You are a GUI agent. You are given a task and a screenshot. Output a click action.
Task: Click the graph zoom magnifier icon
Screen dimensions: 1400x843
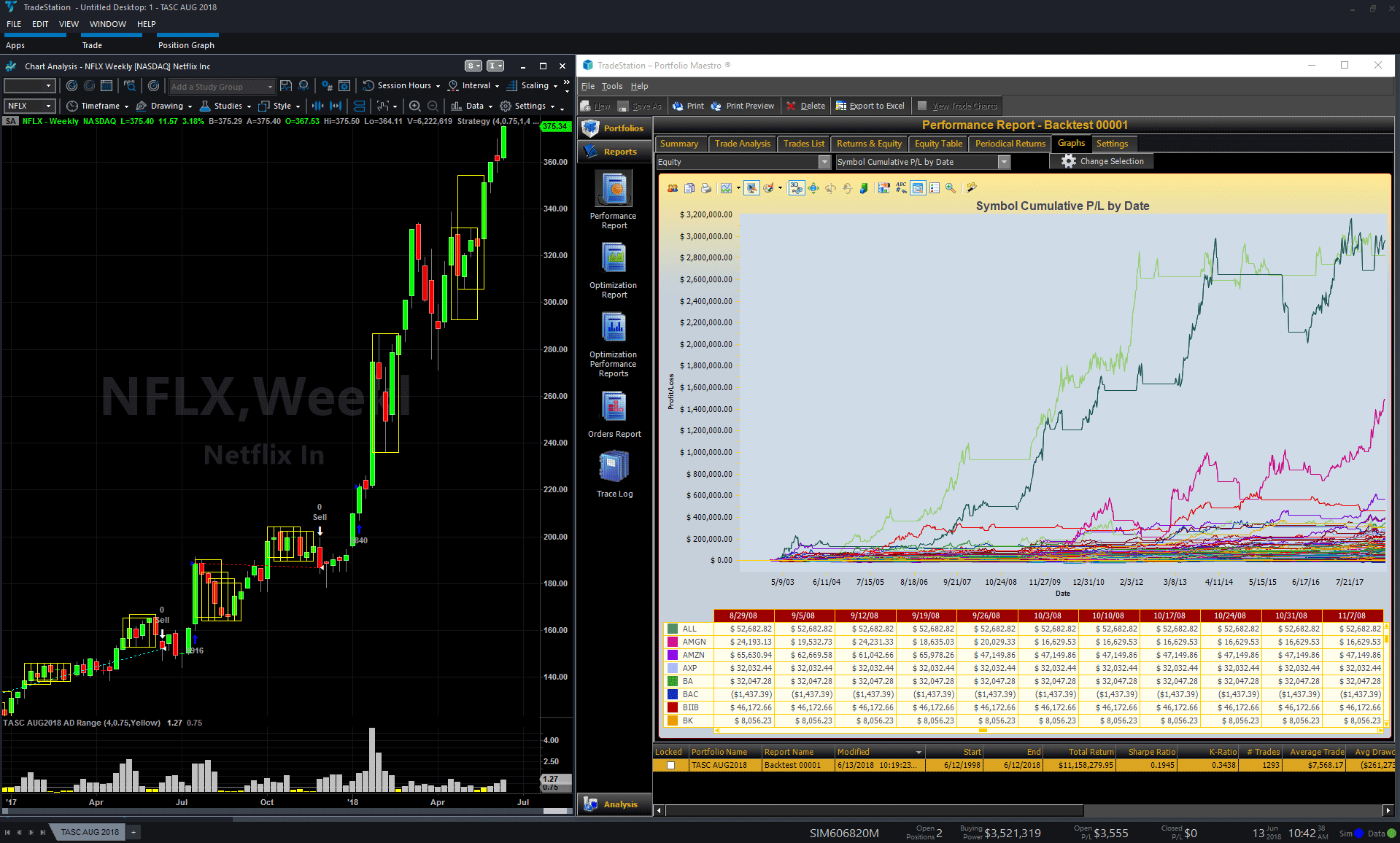[951, 188]
